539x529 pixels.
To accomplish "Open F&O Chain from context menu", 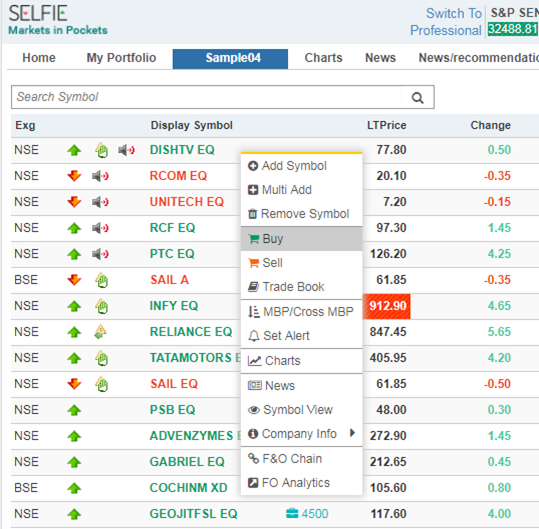I will pos(301,459).
